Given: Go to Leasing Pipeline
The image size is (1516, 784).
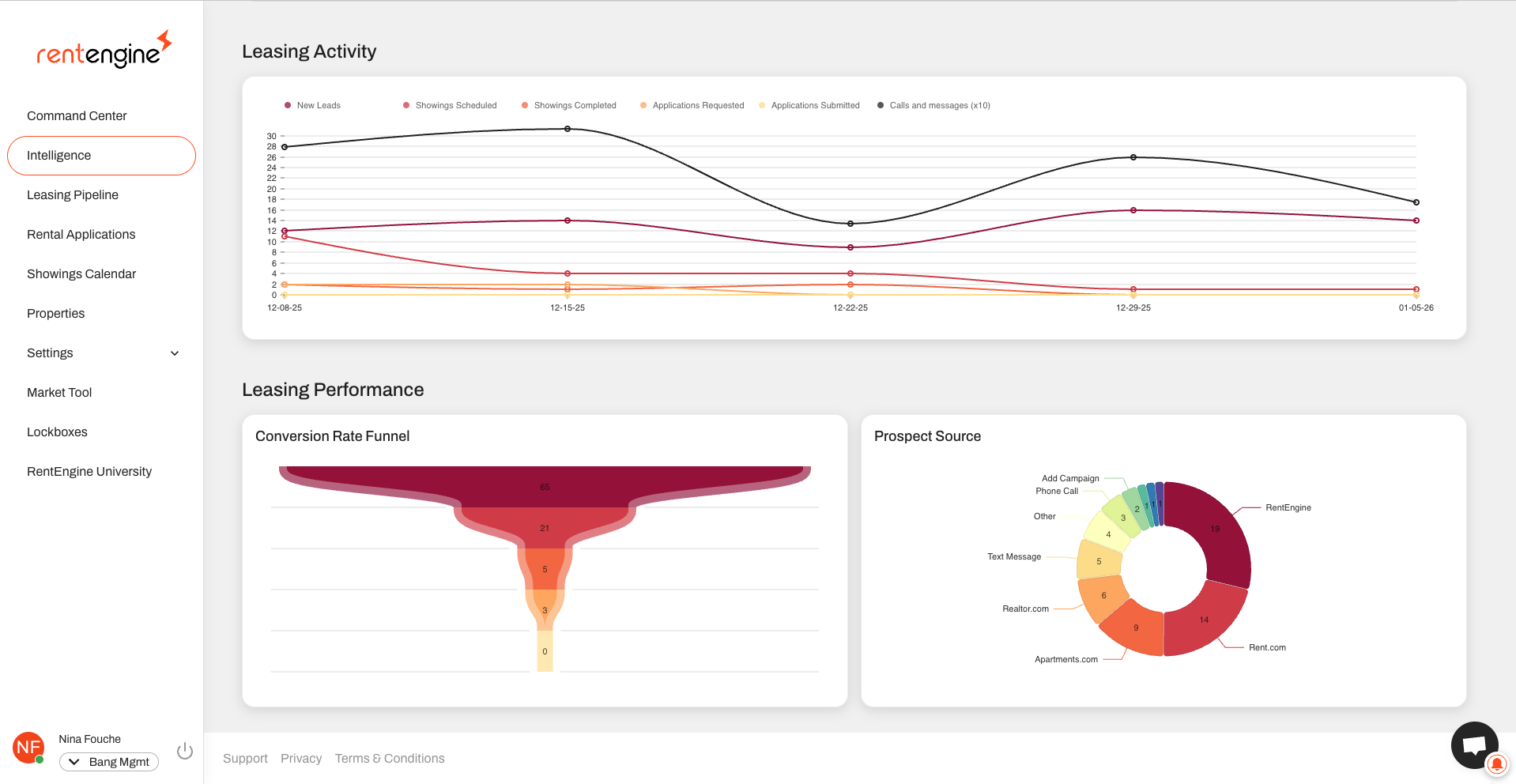Looking at the screenshot, I should [x=73, y=195].
